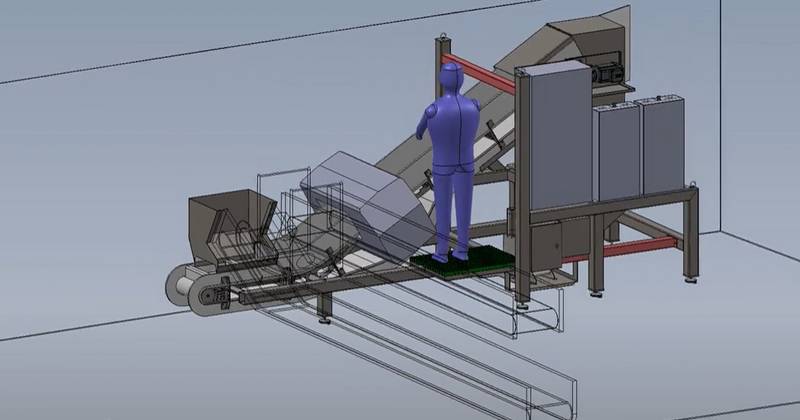800x420 pixels.
Task: Select the rightmost small gray cabinet
Action: pos(661,145)
